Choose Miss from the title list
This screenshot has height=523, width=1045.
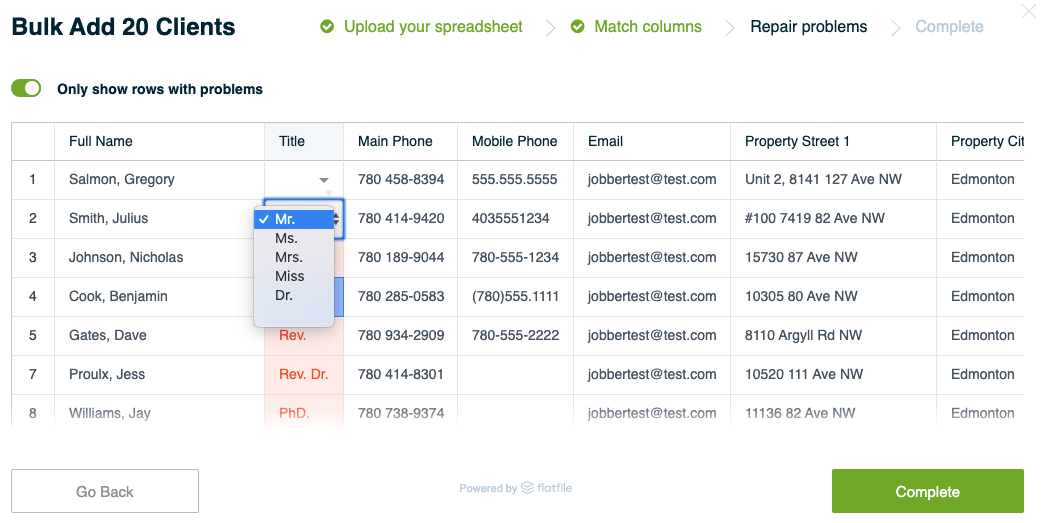click(294, 276)
